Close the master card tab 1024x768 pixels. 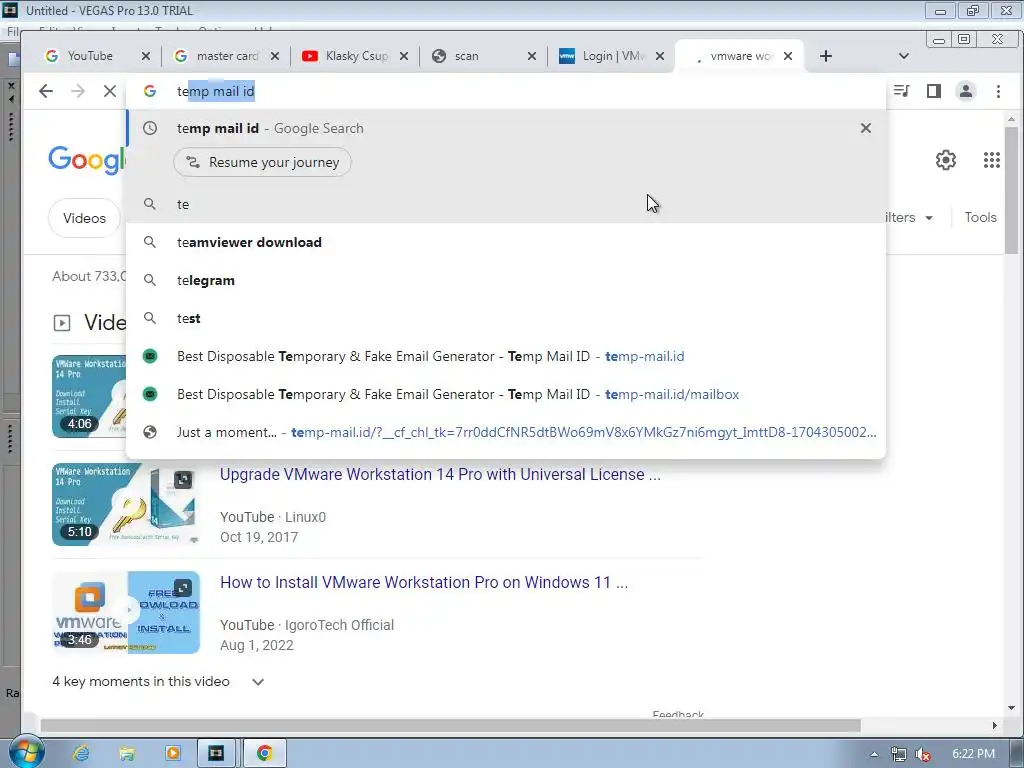click(275, 56)
